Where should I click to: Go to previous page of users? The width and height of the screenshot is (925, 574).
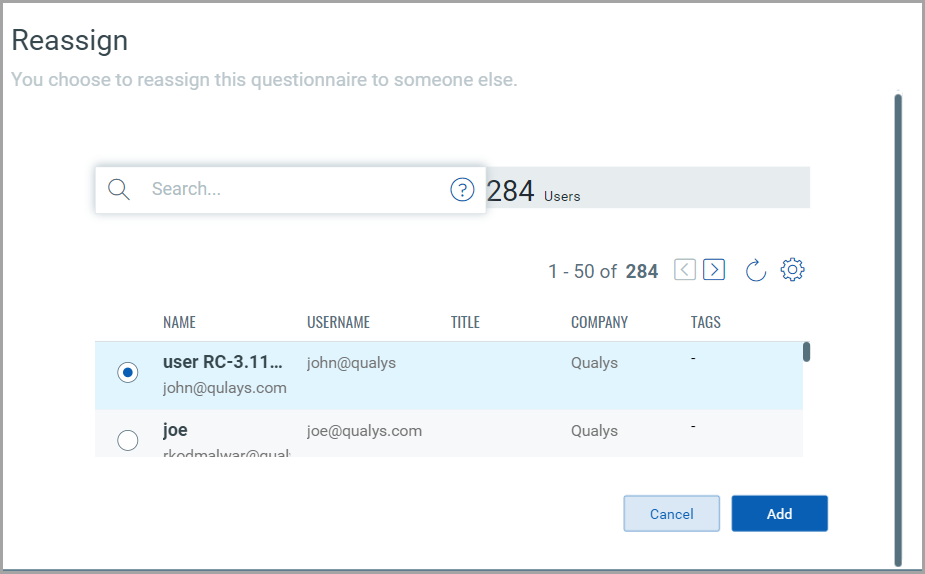685,269
